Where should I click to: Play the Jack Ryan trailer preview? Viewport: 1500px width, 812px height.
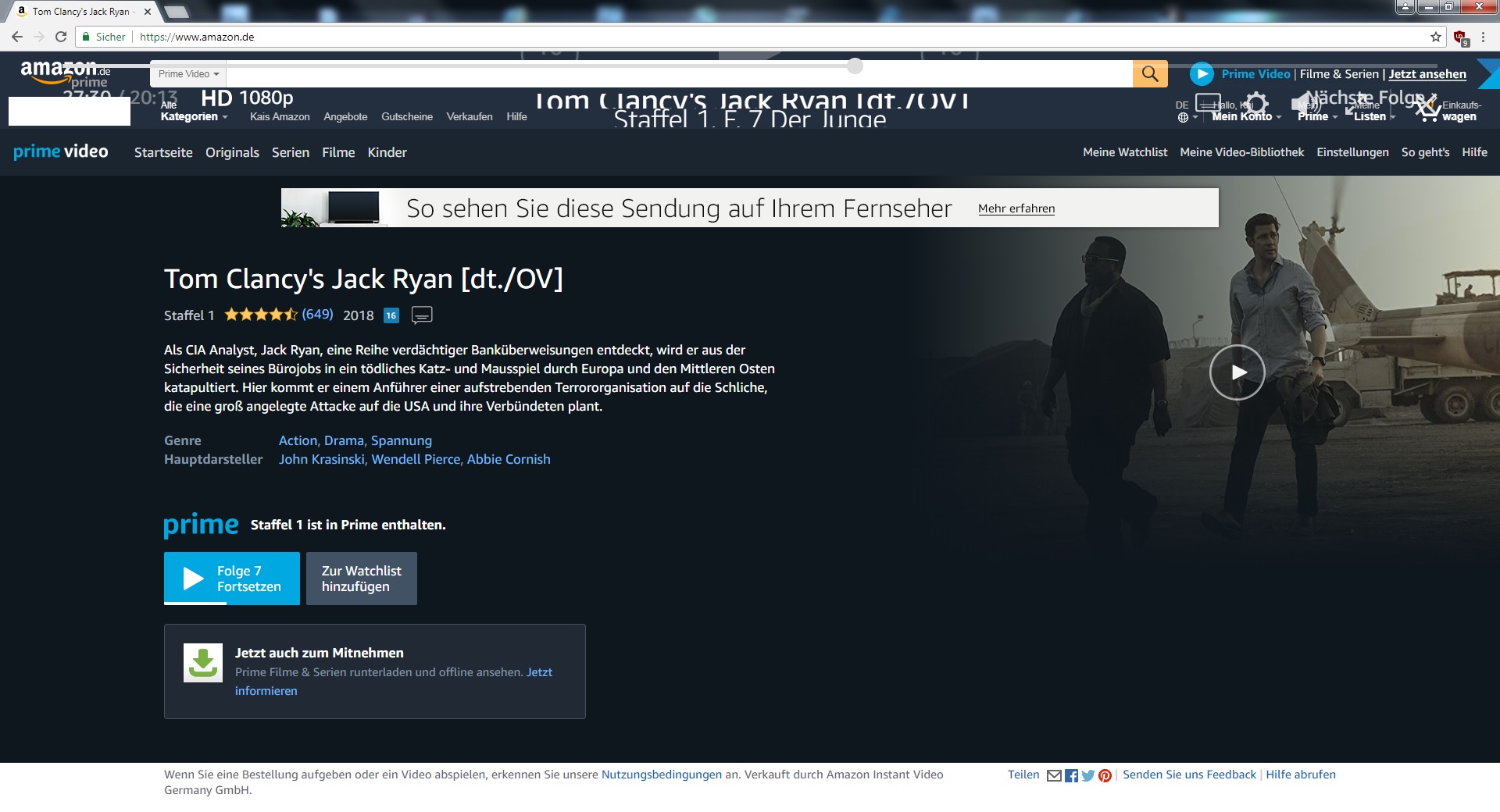tap(1237, 372)
